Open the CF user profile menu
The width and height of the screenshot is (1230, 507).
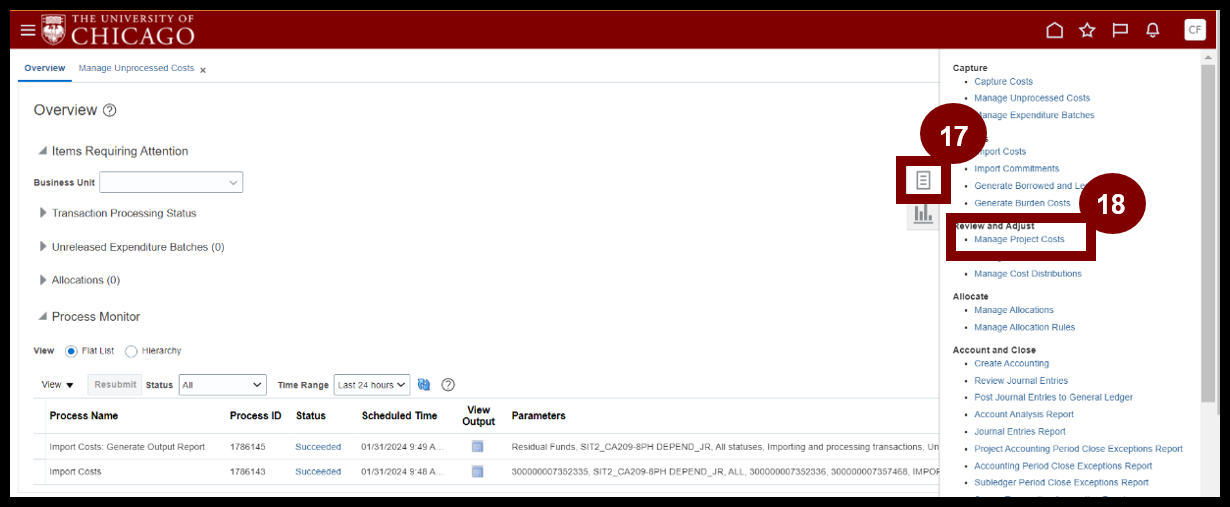click(x=1194, y=30)
